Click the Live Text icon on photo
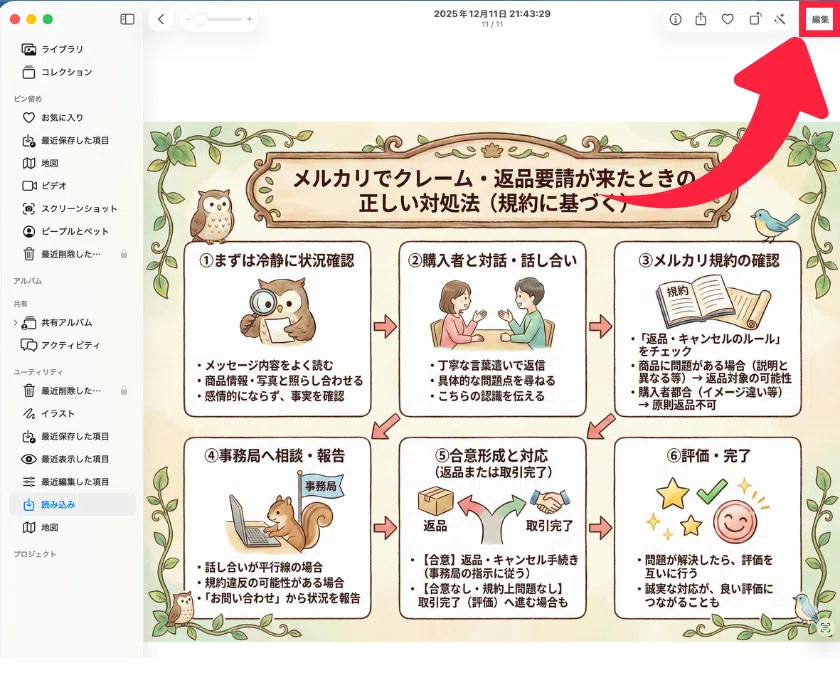Image resolution: width=840 pixels, height=700 pixels. pos(826,628)
